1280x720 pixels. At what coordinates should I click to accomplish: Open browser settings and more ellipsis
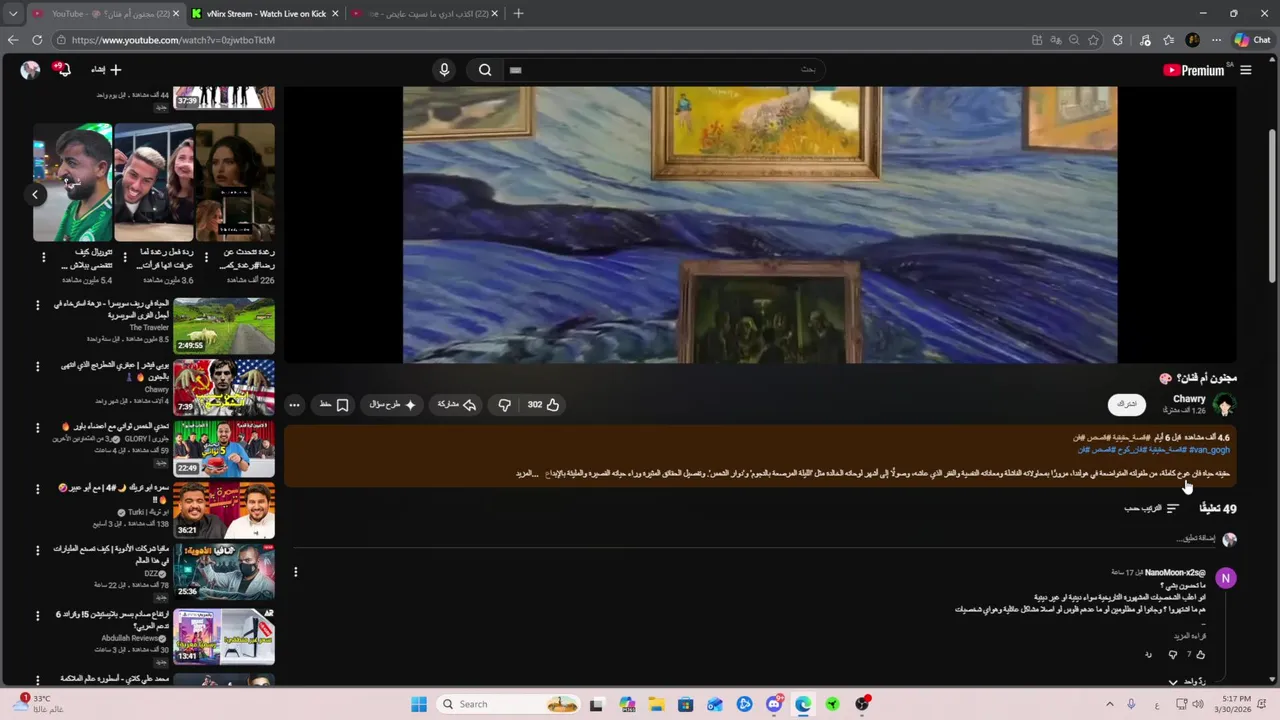pos(1216,40)
